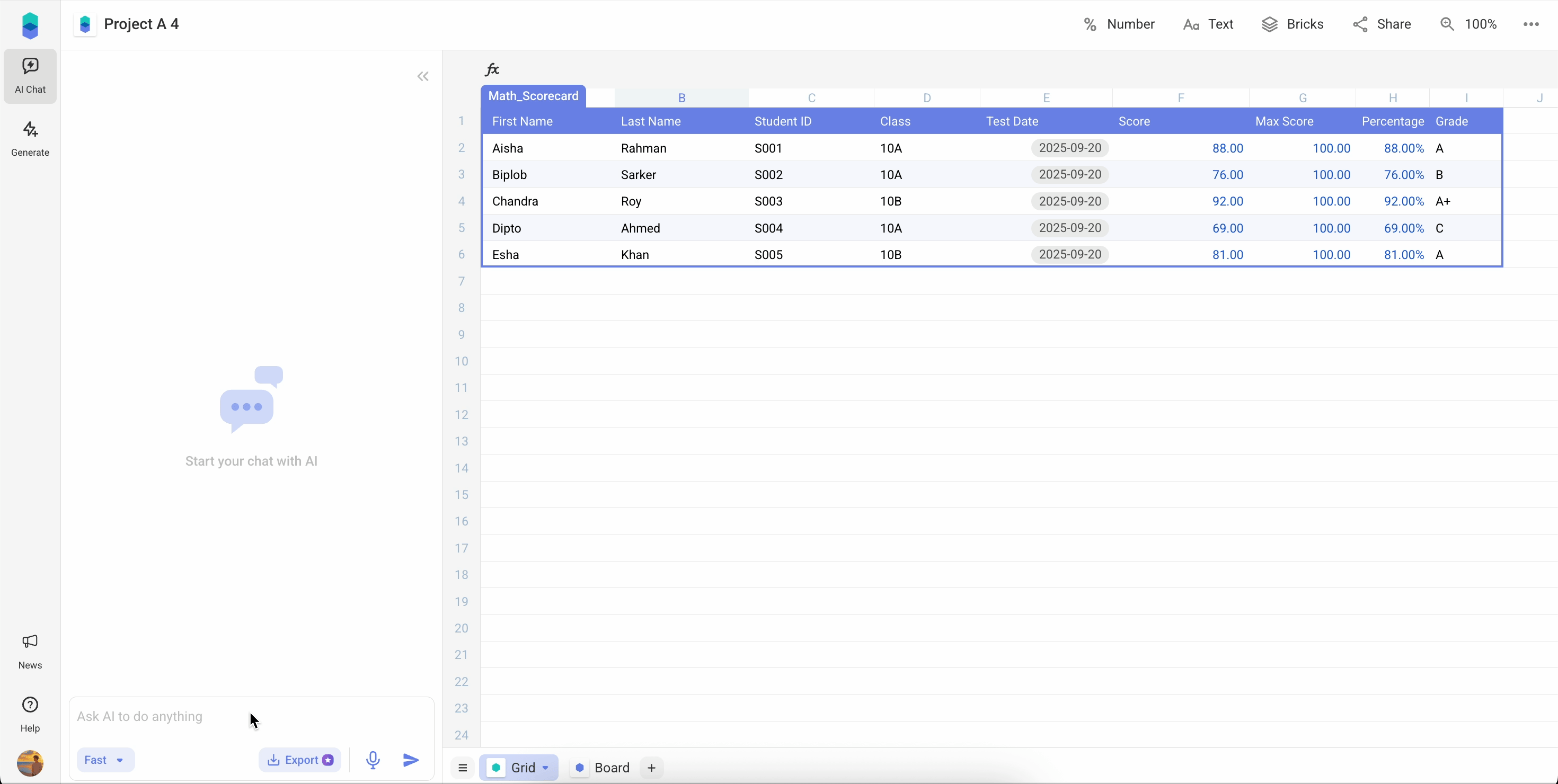Click the send message arrow
The height and width of the screenshot is (784, 1558).
(x=410, y=760)
